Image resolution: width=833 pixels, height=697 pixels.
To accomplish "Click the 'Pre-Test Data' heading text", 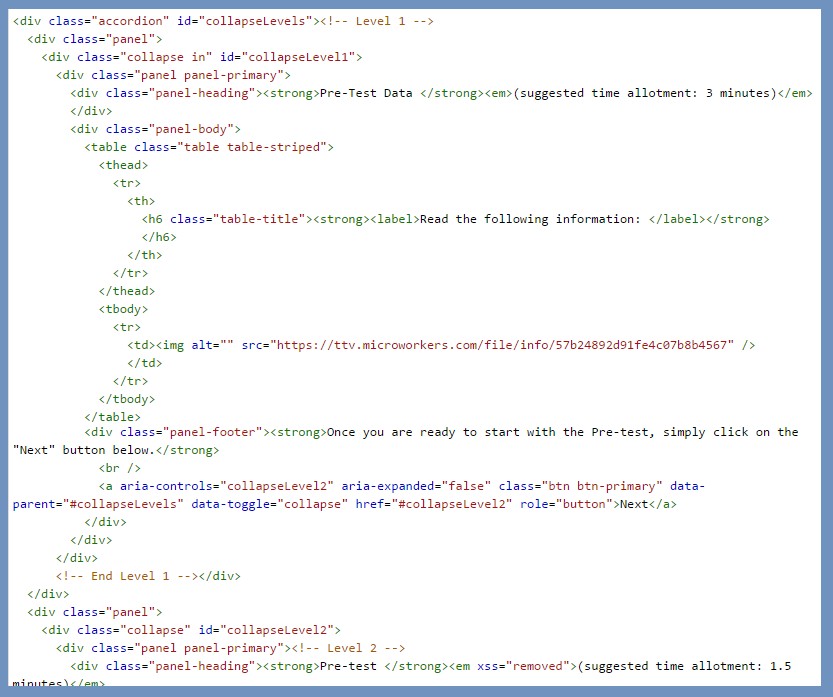I will click(x=366, y=93).
